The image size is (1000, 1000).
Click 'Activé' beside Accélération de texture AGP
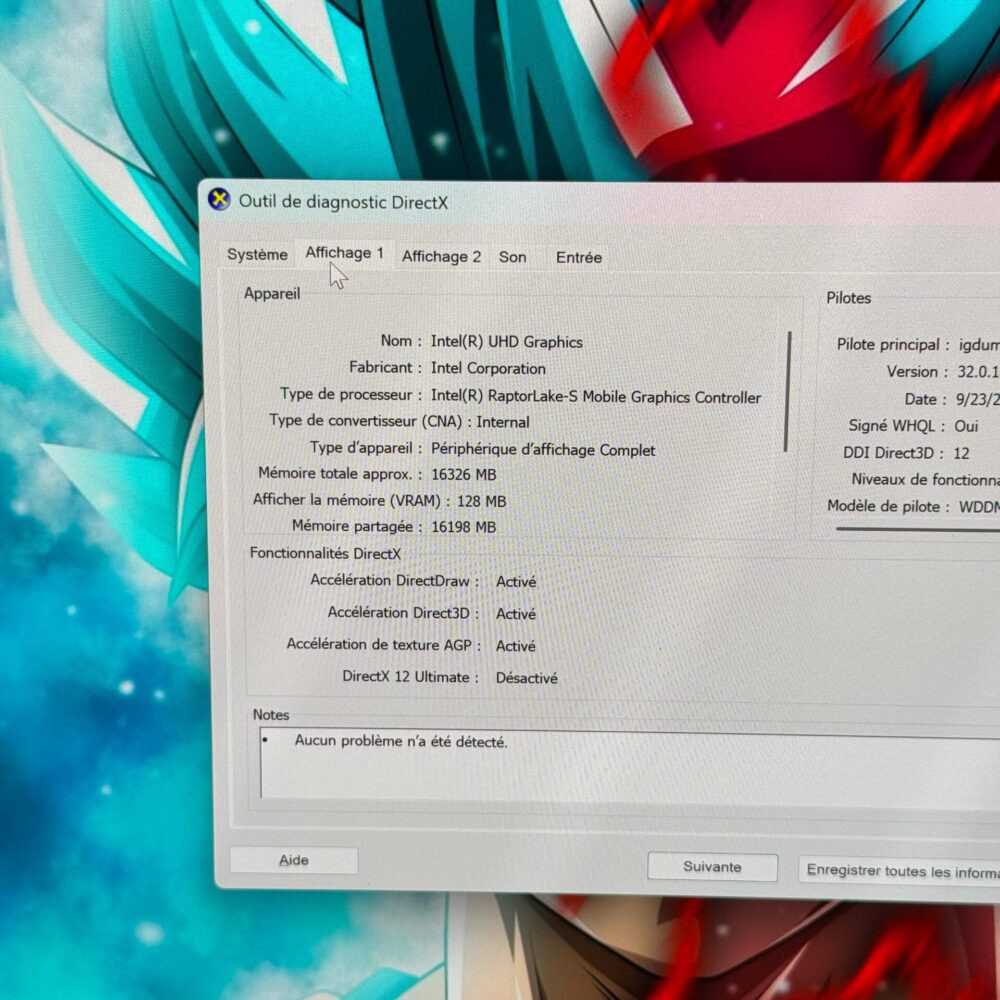[516, 646]
